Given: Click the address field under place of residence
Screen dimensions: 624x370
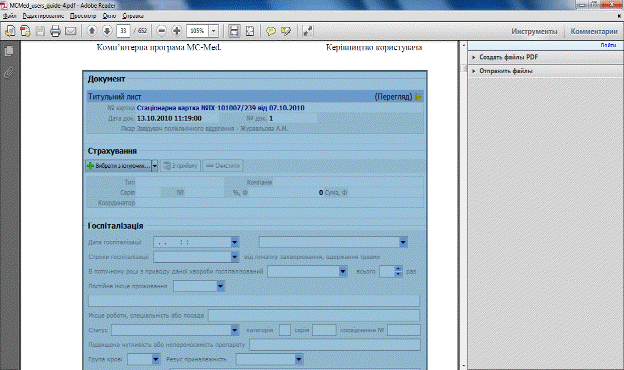Looking at the screenshot, I should coord(254,301).
